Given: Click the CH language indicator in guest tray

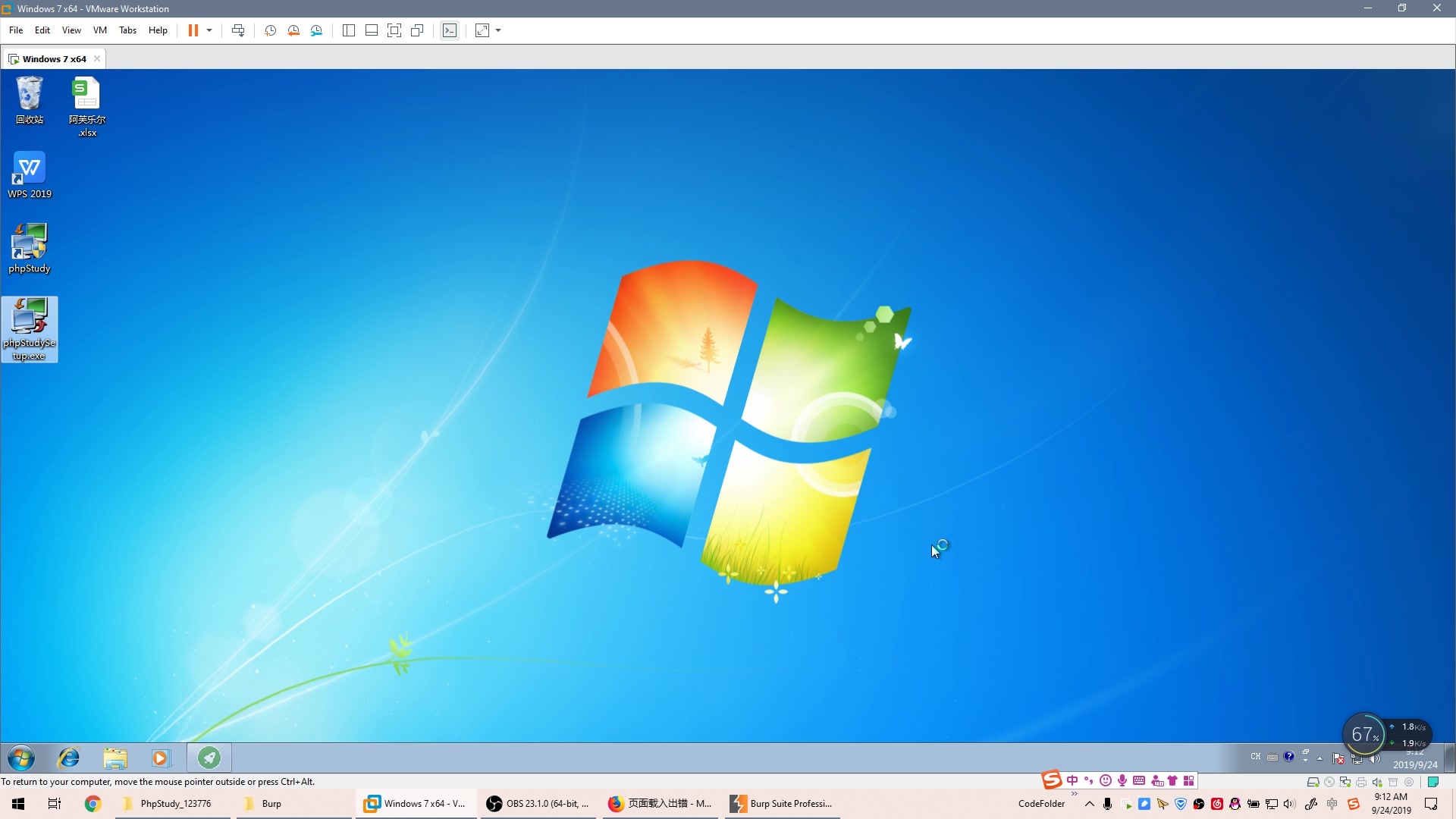Looking at the screenshot, I should pos(1256,757).
